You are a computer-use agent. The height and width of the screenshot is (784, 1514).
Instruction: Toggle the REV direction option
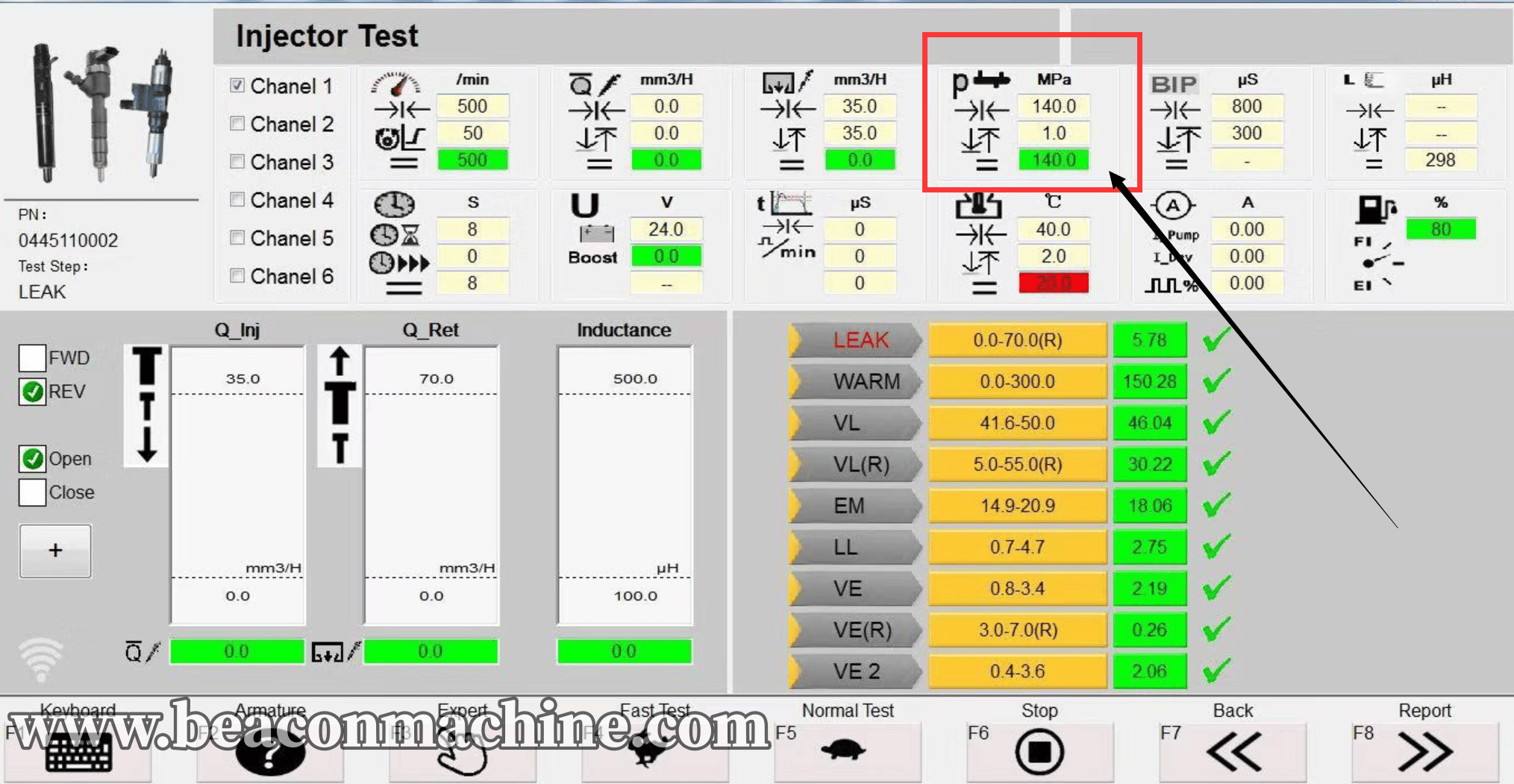[x=32, y=391]
